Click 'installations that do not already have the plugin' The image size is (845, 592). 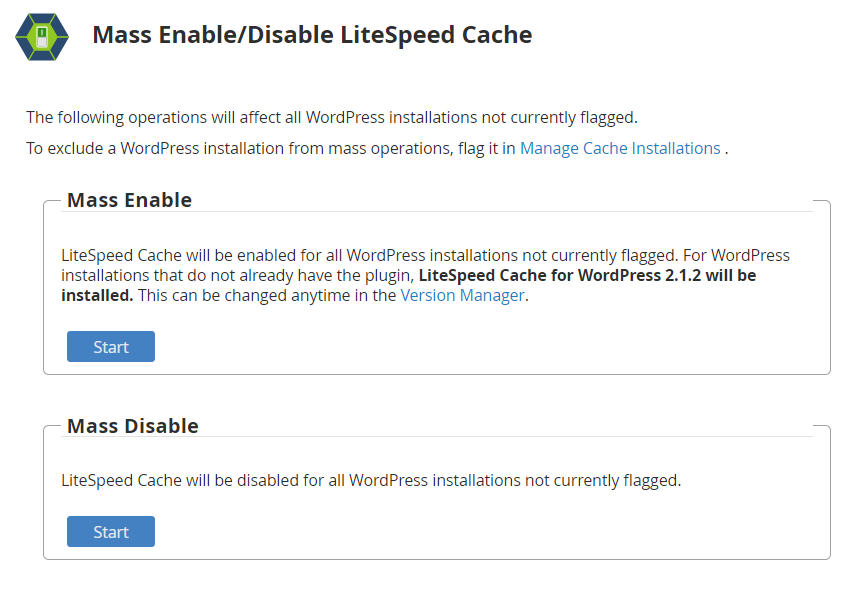237,275
